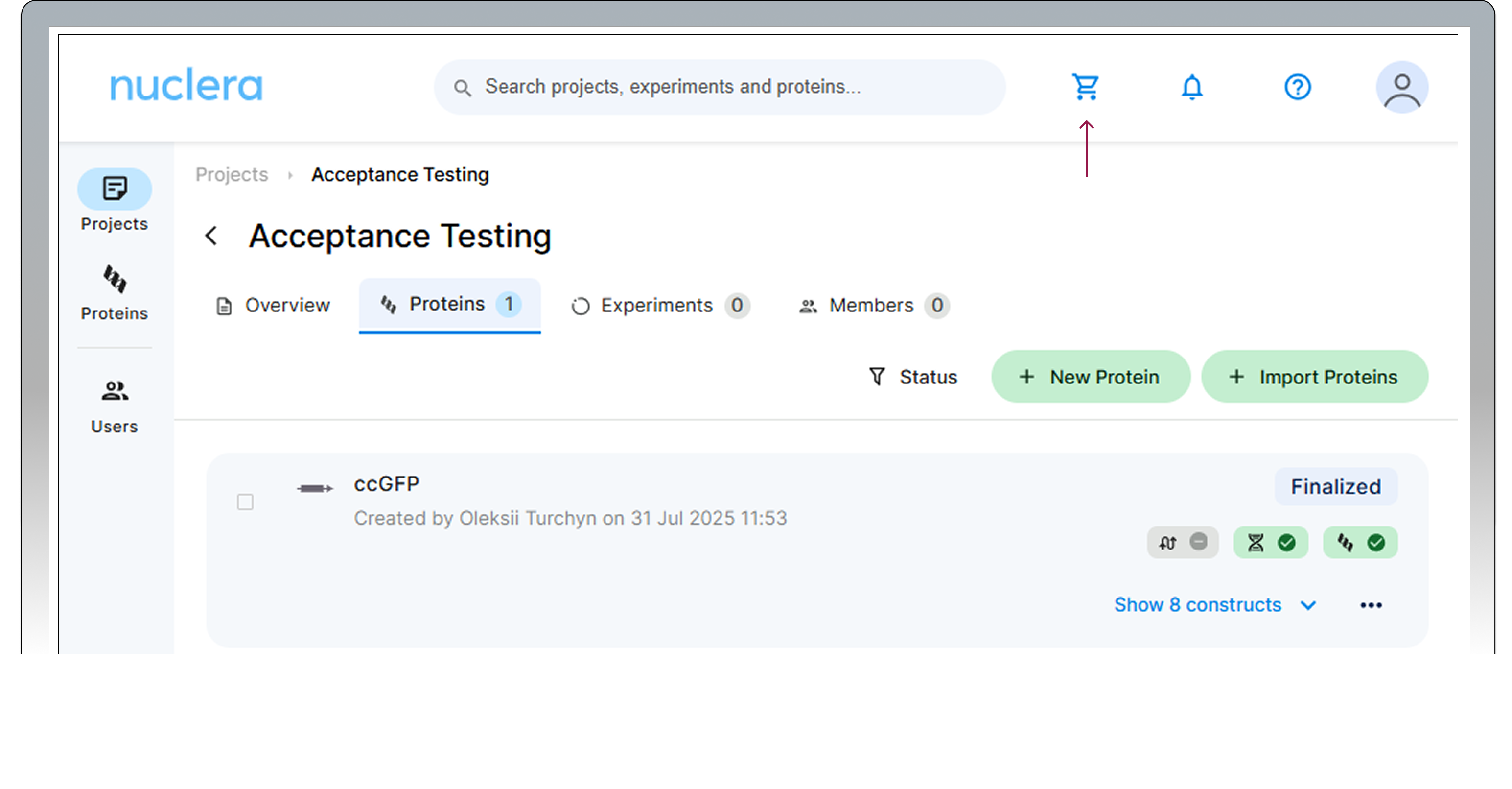Open Proteins in the left sidebar

(x=115, y=292)
